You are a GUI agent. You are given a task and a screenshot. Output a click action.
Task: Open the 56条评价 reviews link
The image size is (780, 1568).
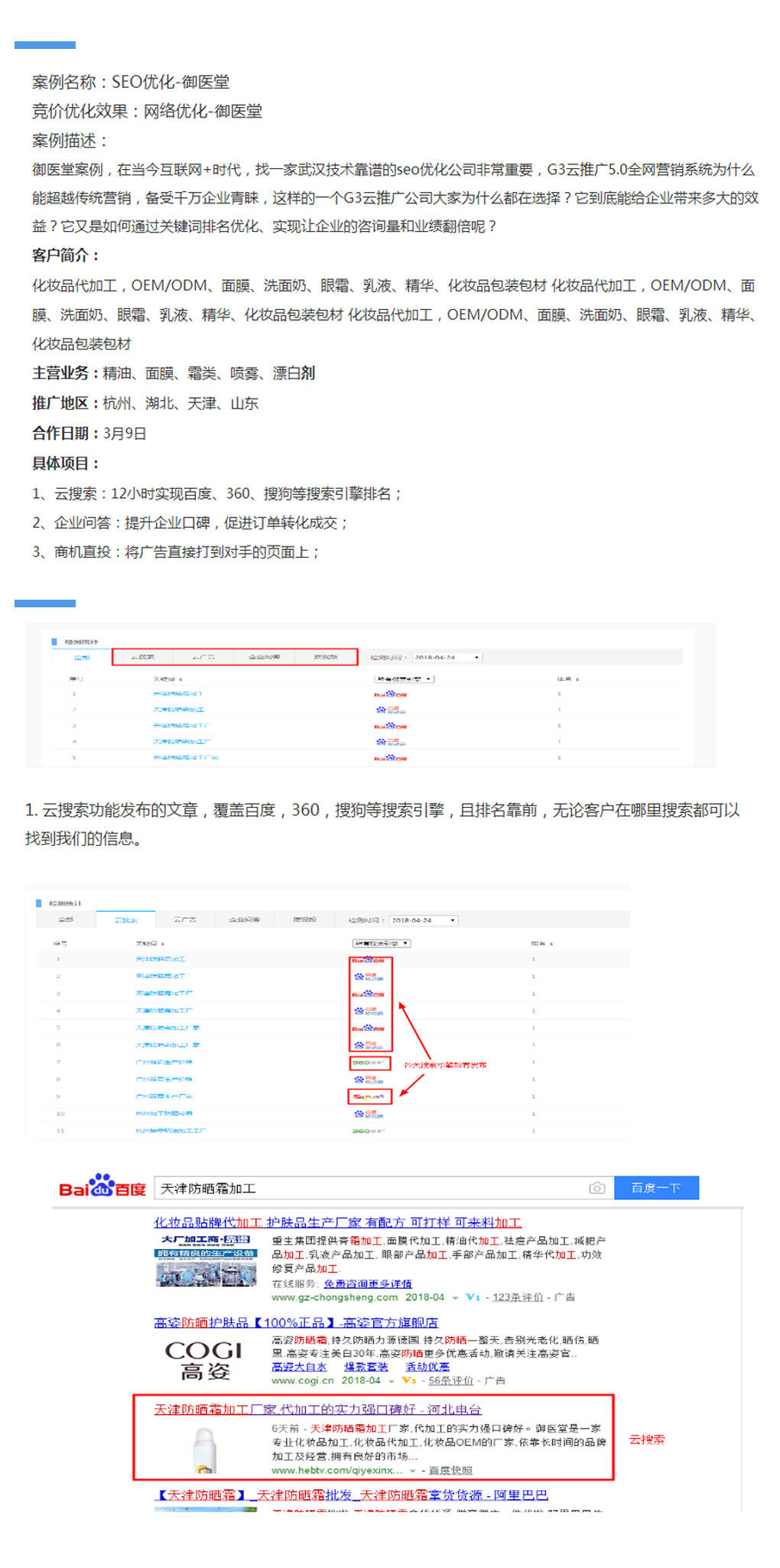click(x=451, y=1381)
